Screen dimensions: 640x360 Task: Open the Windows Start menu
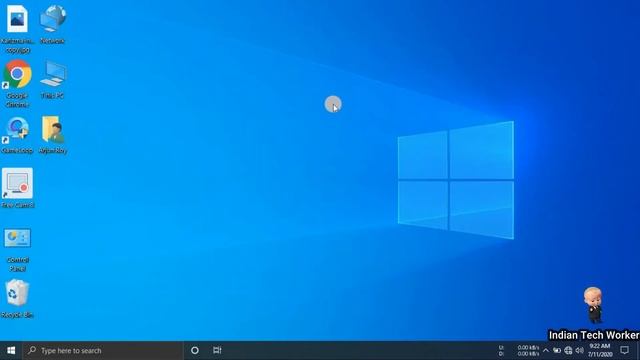(11, 351)
